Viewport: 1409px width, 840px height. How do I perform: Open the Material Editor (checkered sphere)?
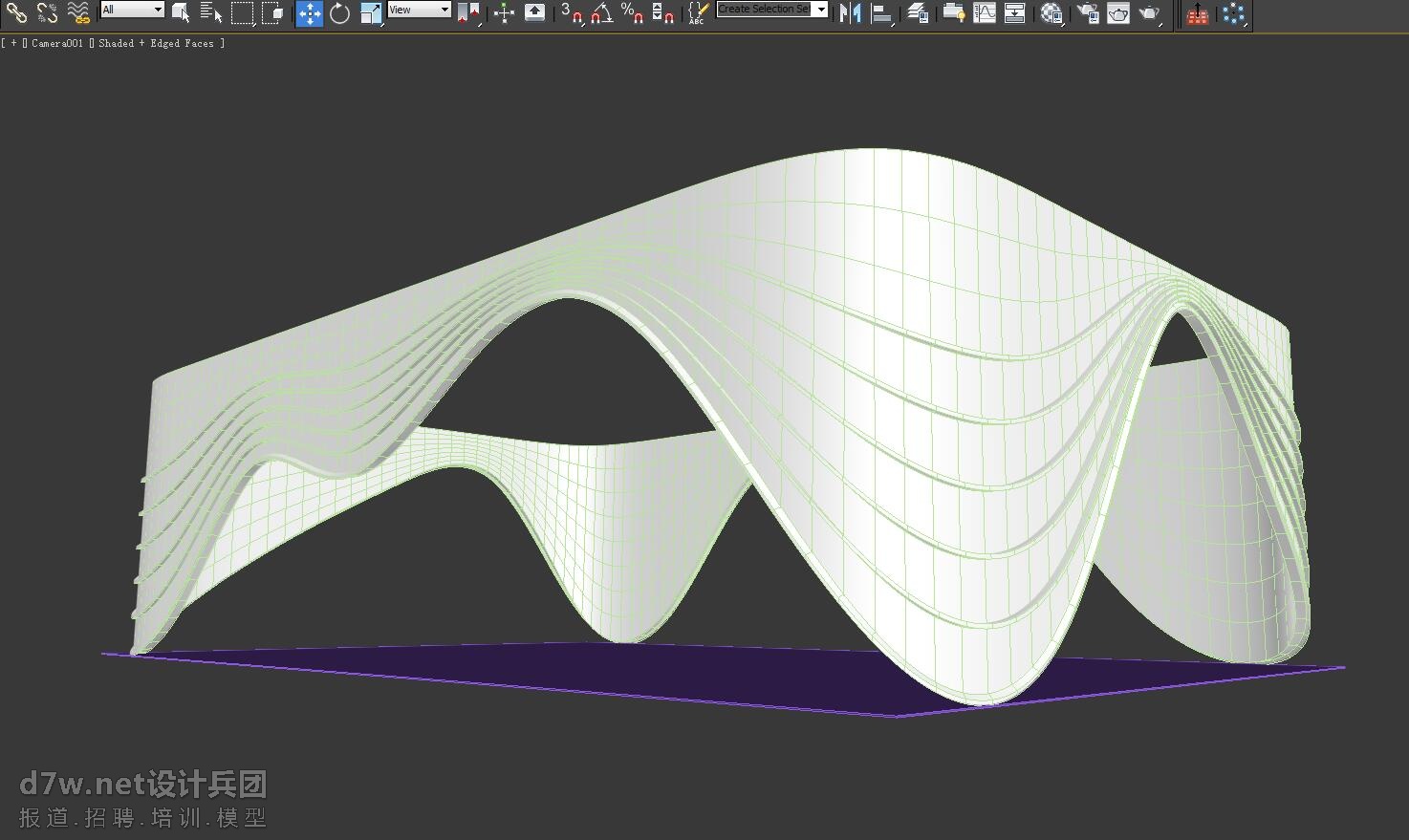[x=1051, y=12]
